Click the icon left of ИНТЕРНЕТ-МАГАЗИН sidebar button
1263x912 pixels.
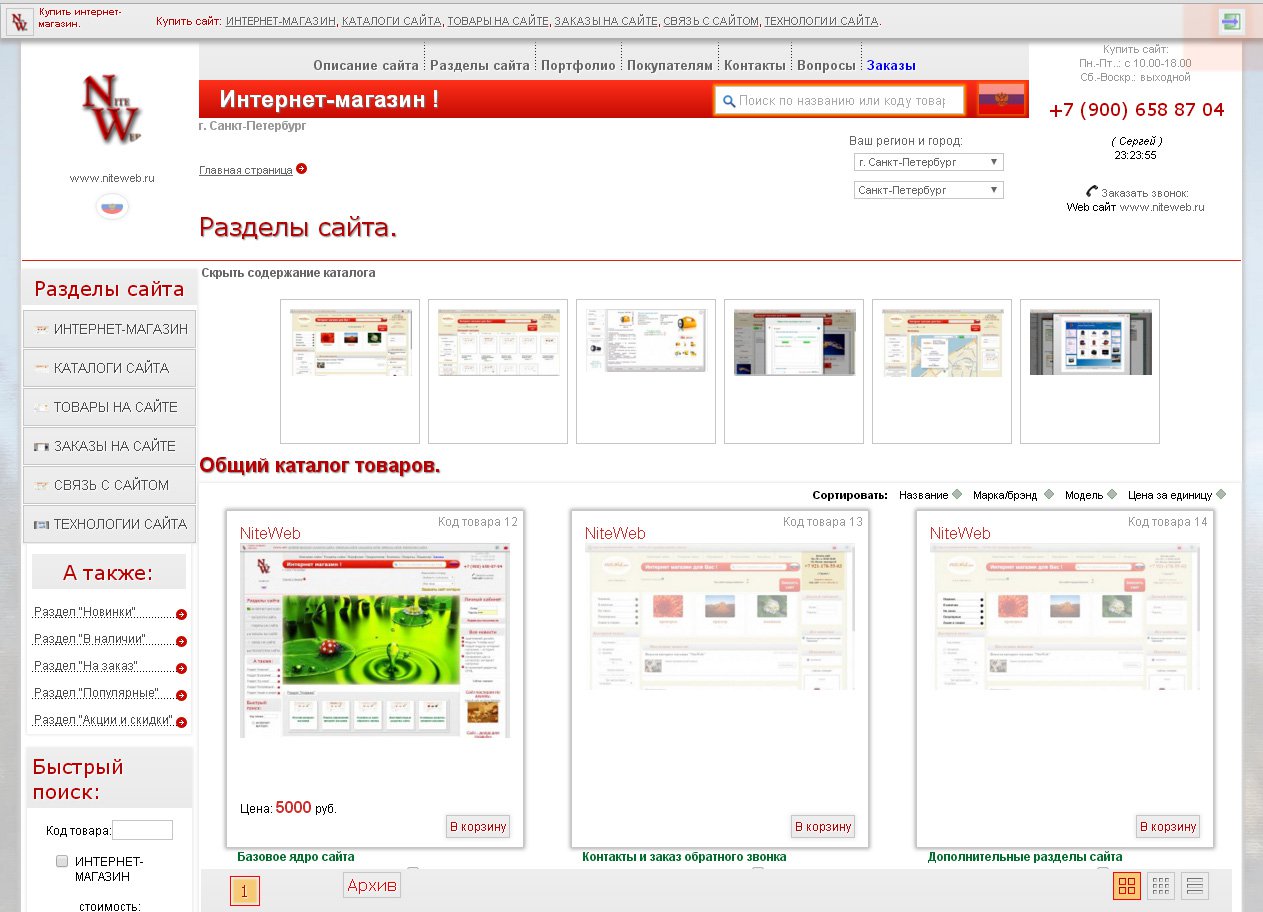(x=41, y=329)
